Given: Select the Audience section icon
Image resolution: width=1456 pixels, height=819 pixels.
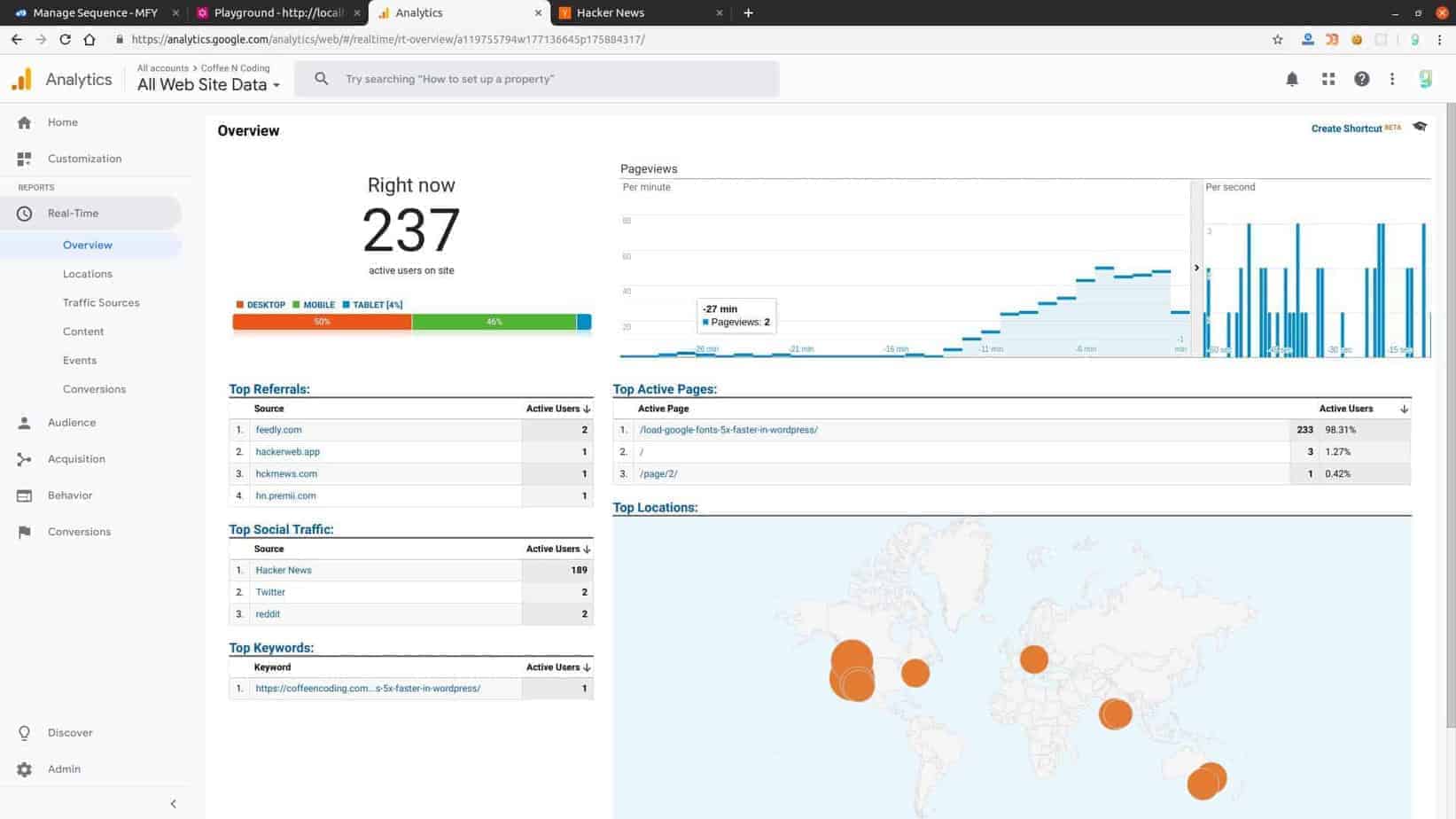Looking at the screenshot, I should [24, 422].
